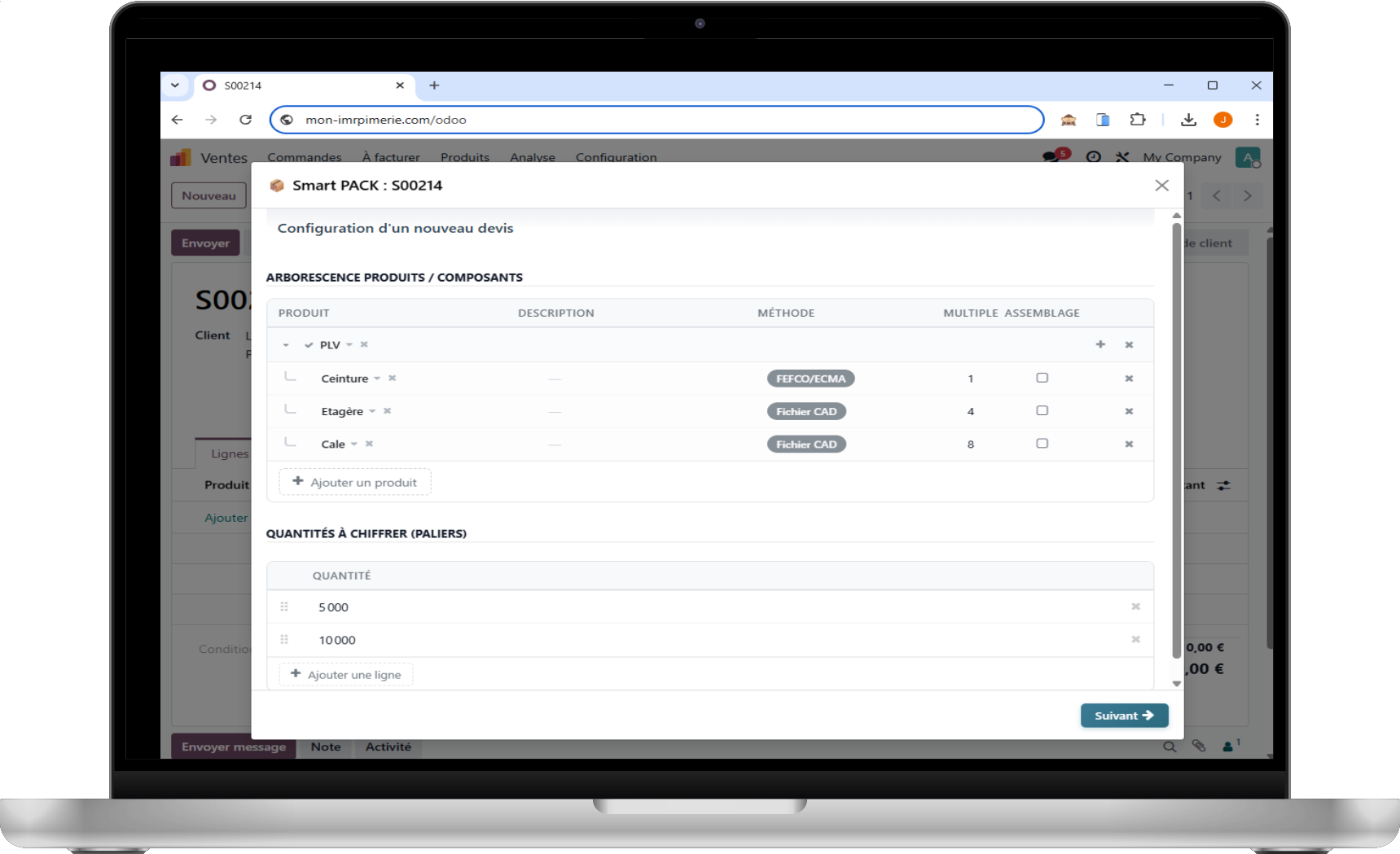Viewport: 1400px width, 854px height.
Task: Enable assemblage checkbox for Ceinture
Action: (1042, 378)
